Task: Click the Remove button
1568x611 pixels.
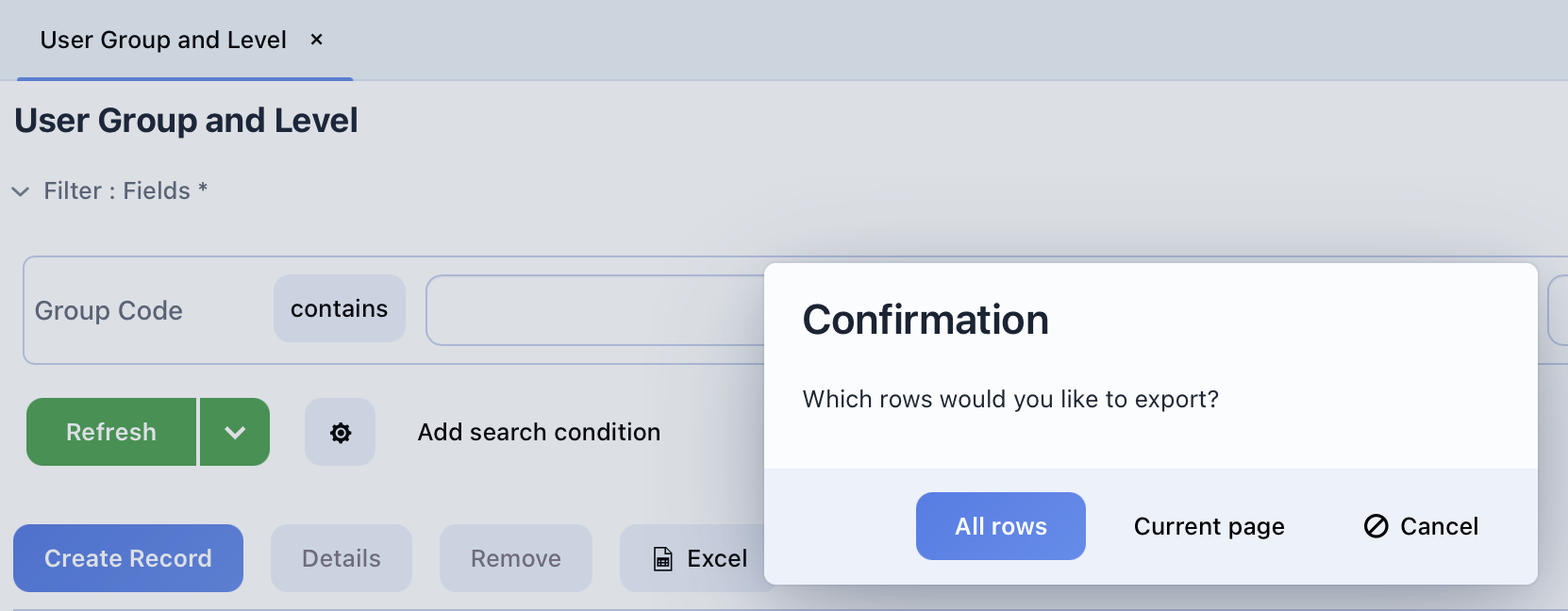Action: (x=515, y=558)
